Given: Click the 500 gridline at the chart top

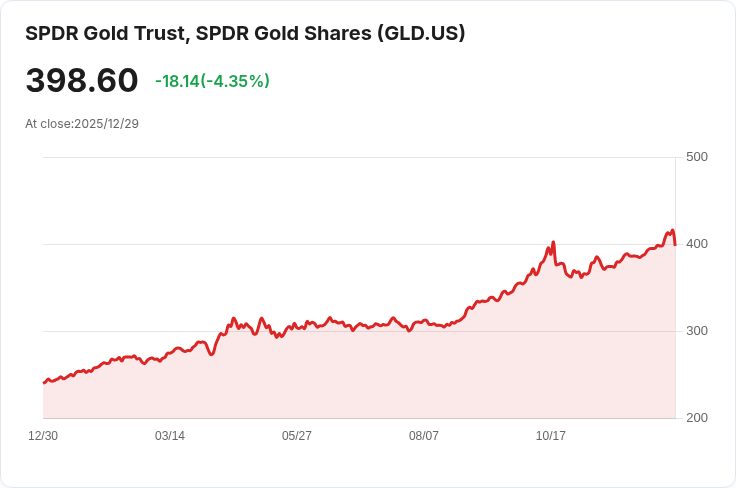Looking at the screenshot, I should click(360, 157).
